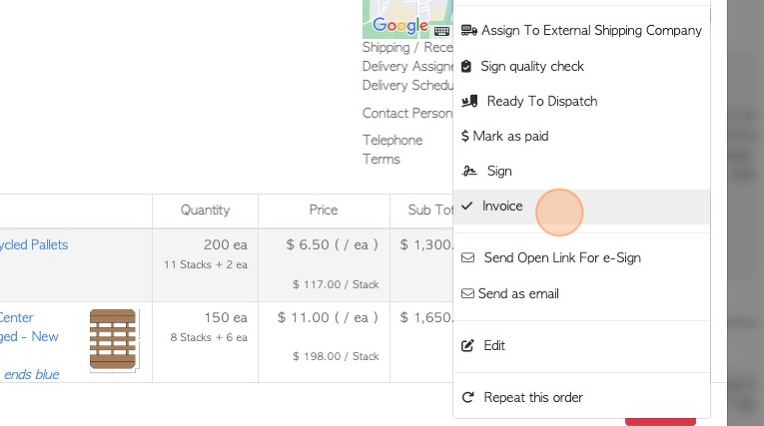Click the envelope icon beside Send as email
764x426 pixels.
[x=467, y=294]
